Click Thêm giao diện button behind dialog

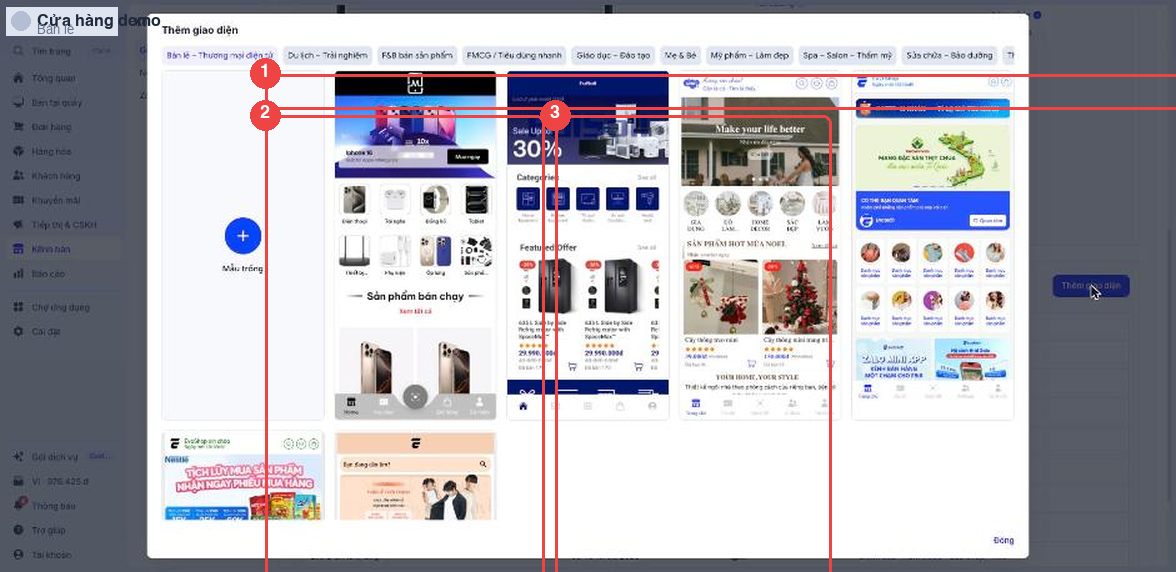tap(1090, 286)
